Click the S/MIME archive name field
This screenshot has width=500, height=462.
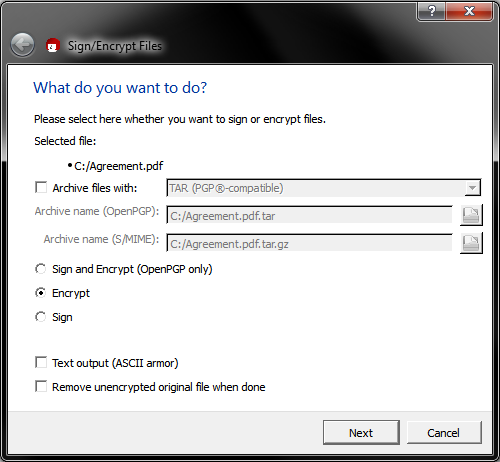(x=309, y=244)
